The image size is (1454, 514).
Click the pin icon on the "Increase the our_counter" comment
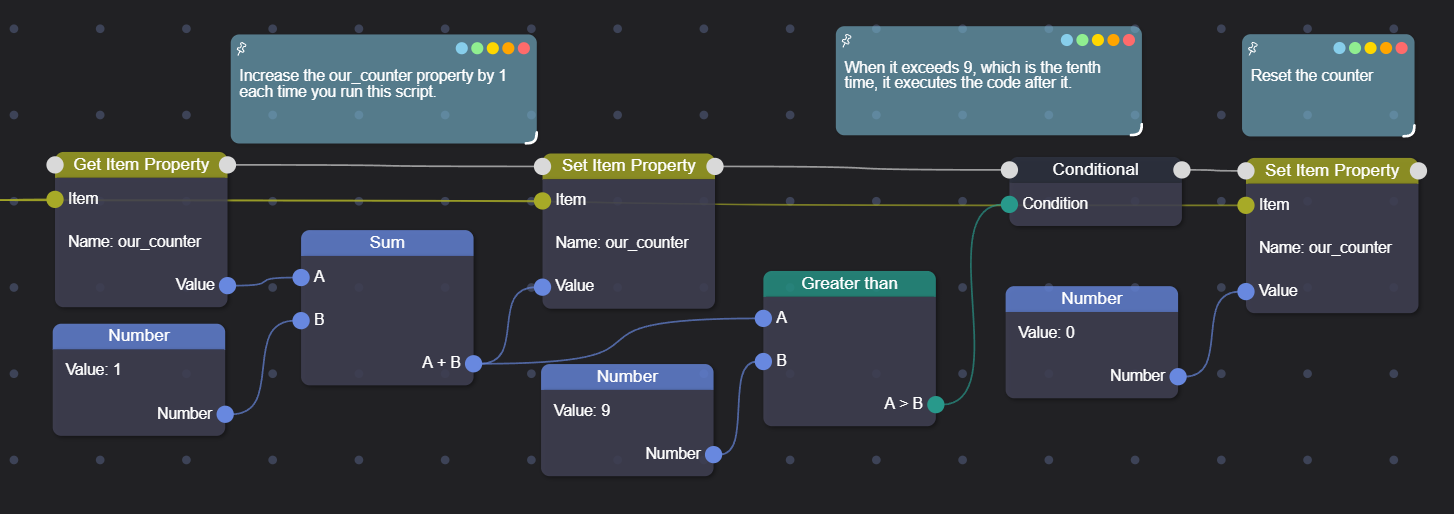[x=241, y=48]
